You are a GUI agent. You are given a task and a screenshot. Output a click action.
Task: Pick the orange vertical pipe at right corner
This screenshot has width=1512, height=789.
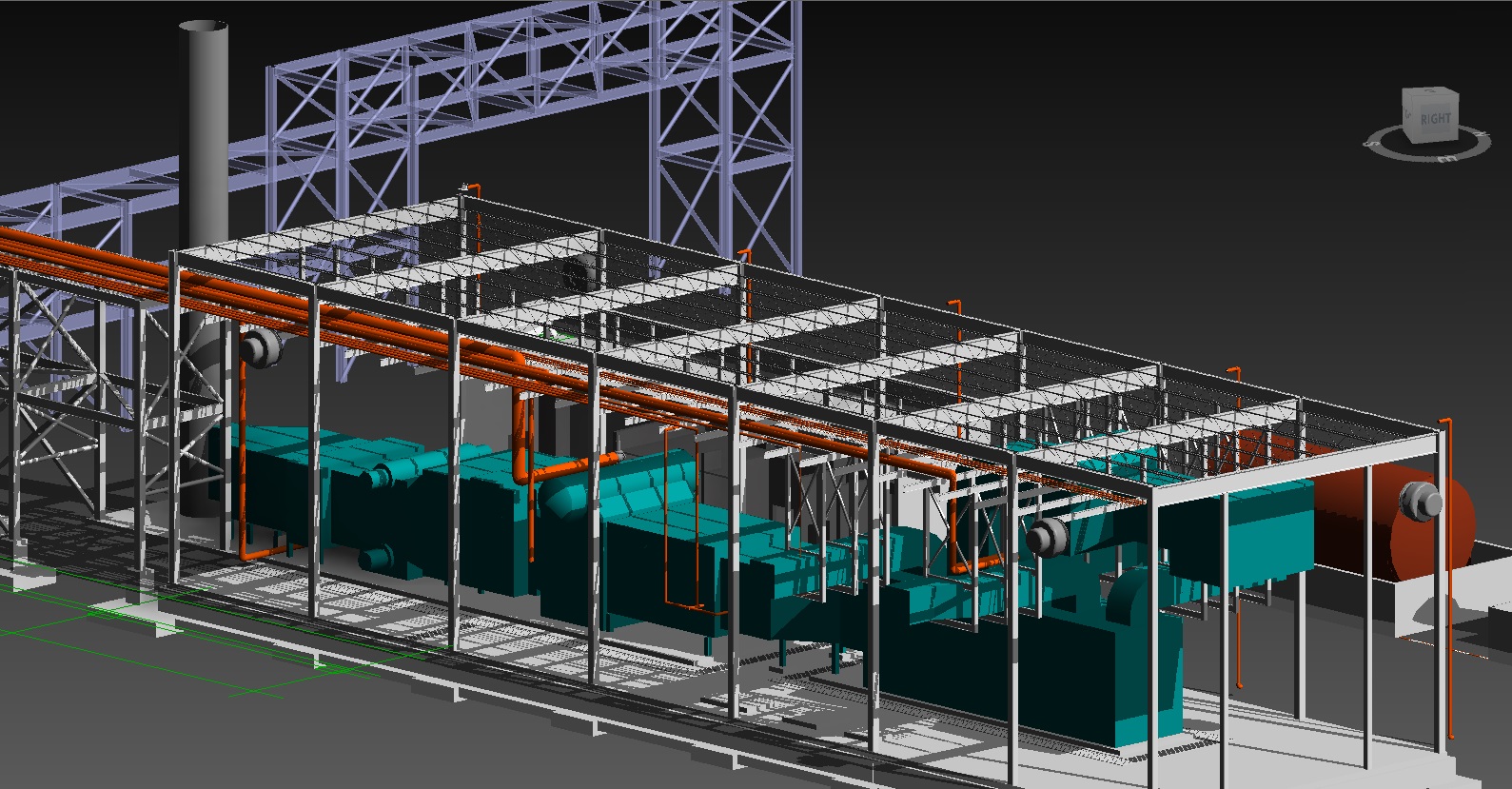pyautogui.click(x=1449, y=571)
